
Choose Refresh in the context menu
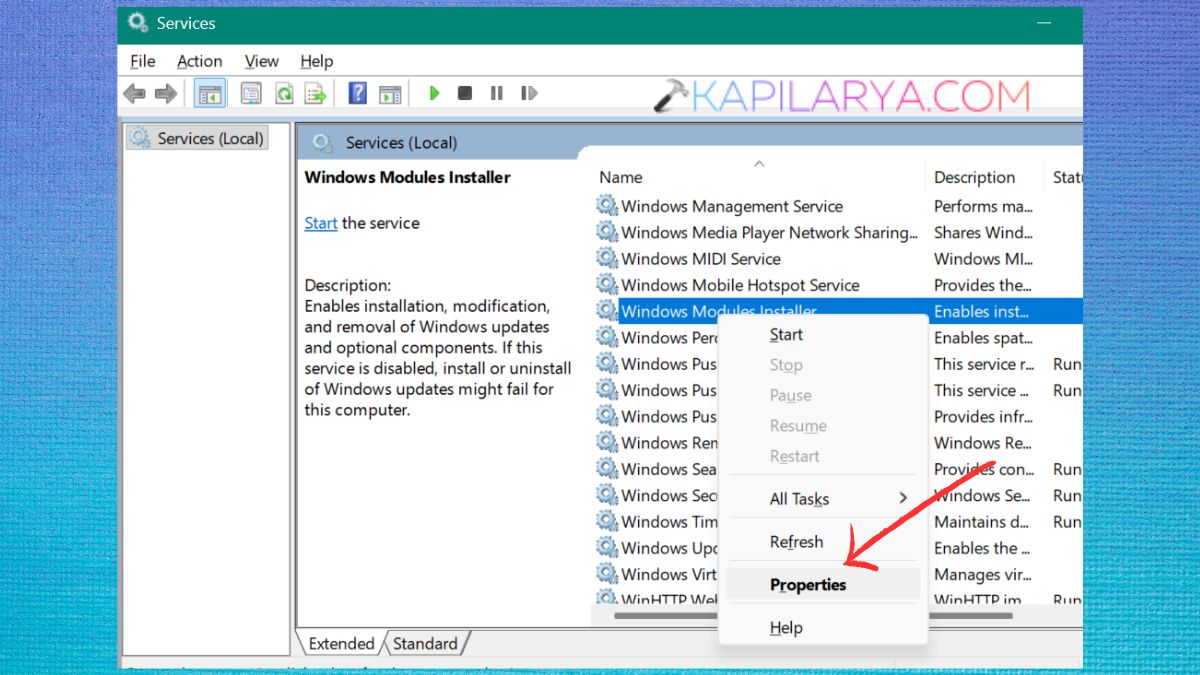pyautogui.click(x=823, y=542)
